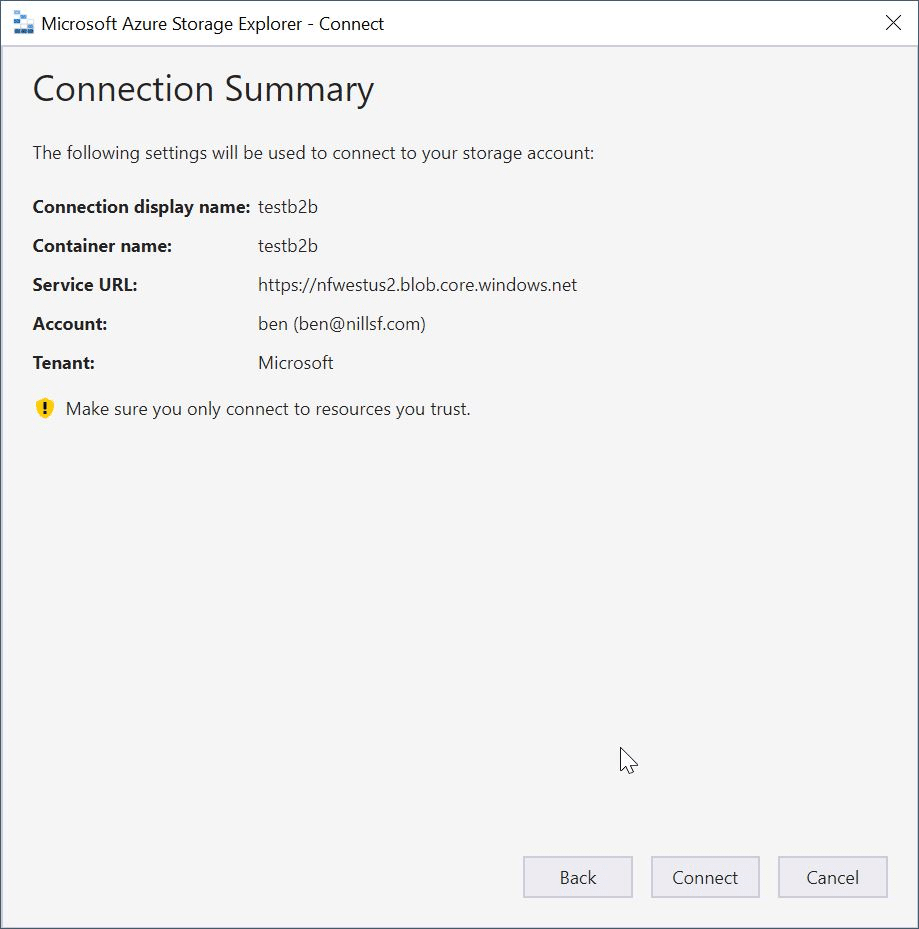Click the Azure Storage Explorer title icon
This screenshot has width=919, height=929.
click(24, 23)
